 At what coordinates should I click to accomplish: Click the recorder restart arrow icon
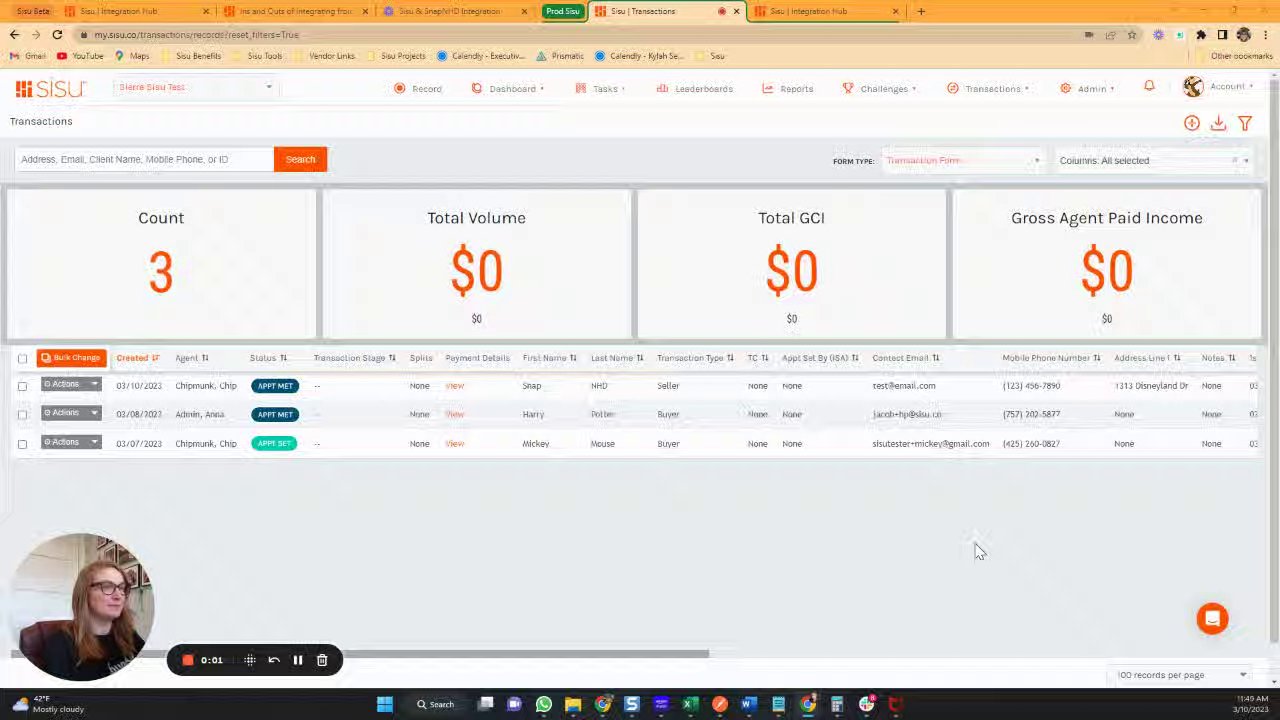pos(274,660)
